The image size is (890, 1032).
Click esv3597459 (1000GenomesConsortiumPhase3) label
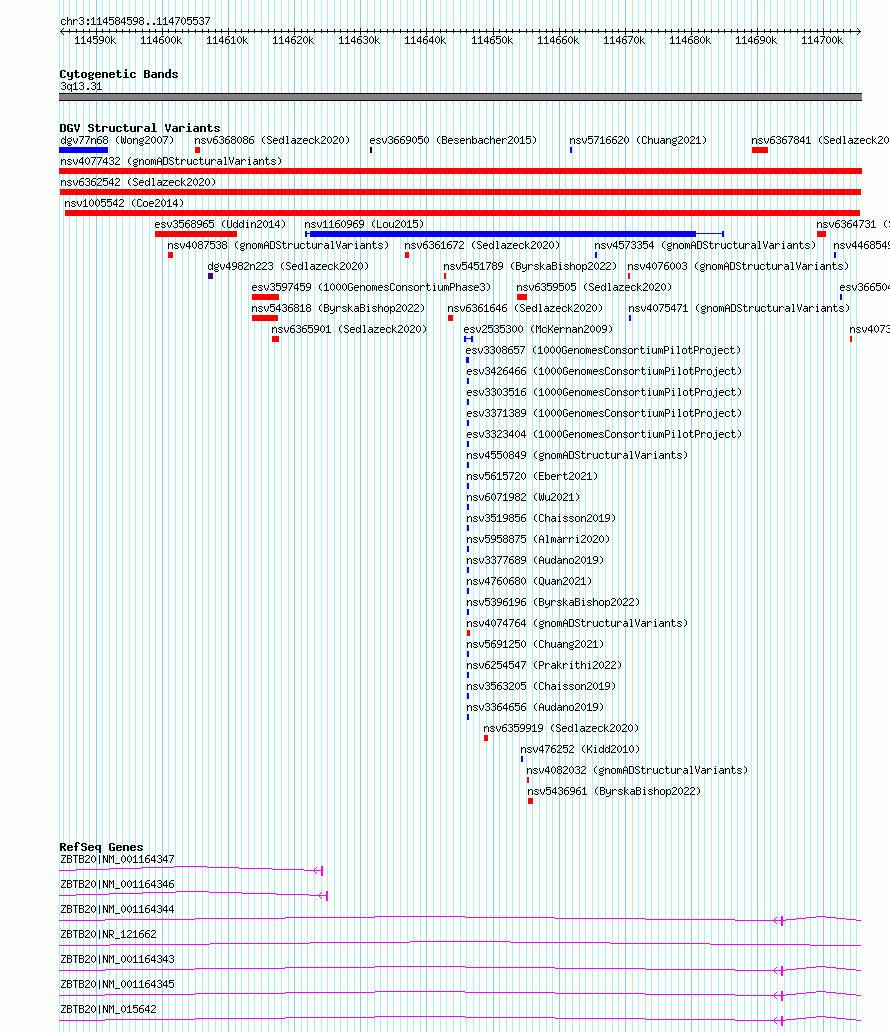click(x=371, y=288)
